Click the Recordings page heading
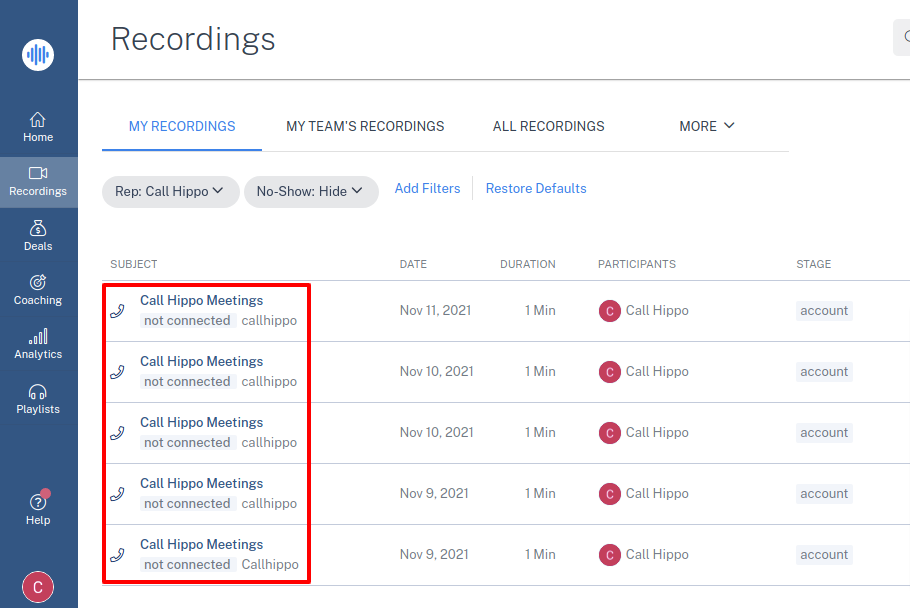Image resolution: width=910 pixels, height=608 pixels. click(193, 39)
